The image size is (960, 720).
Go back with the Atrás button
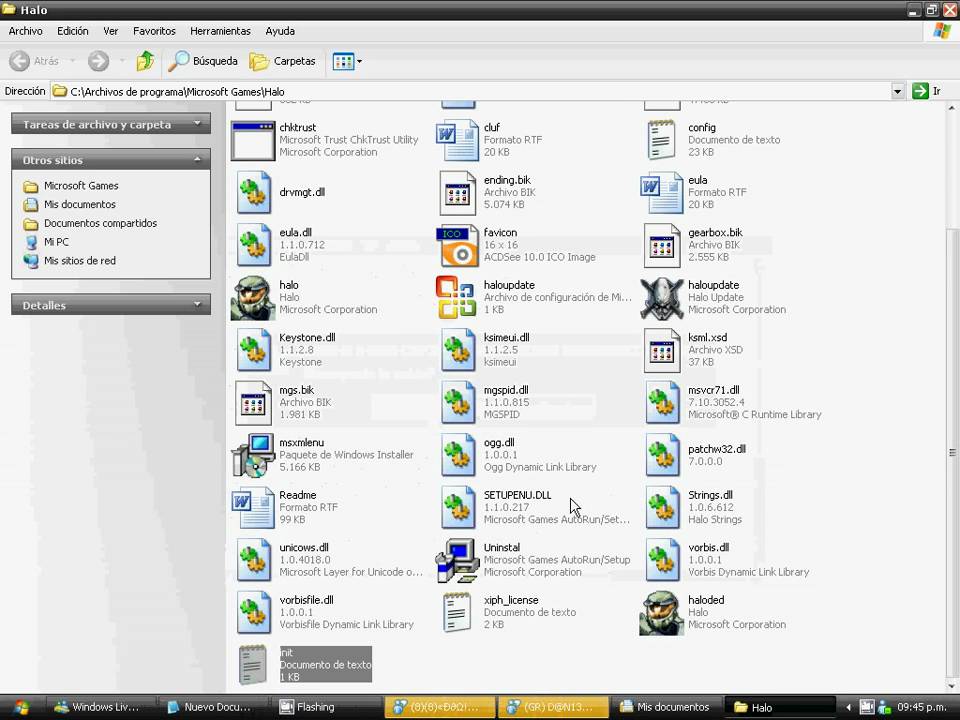point(35,61)
